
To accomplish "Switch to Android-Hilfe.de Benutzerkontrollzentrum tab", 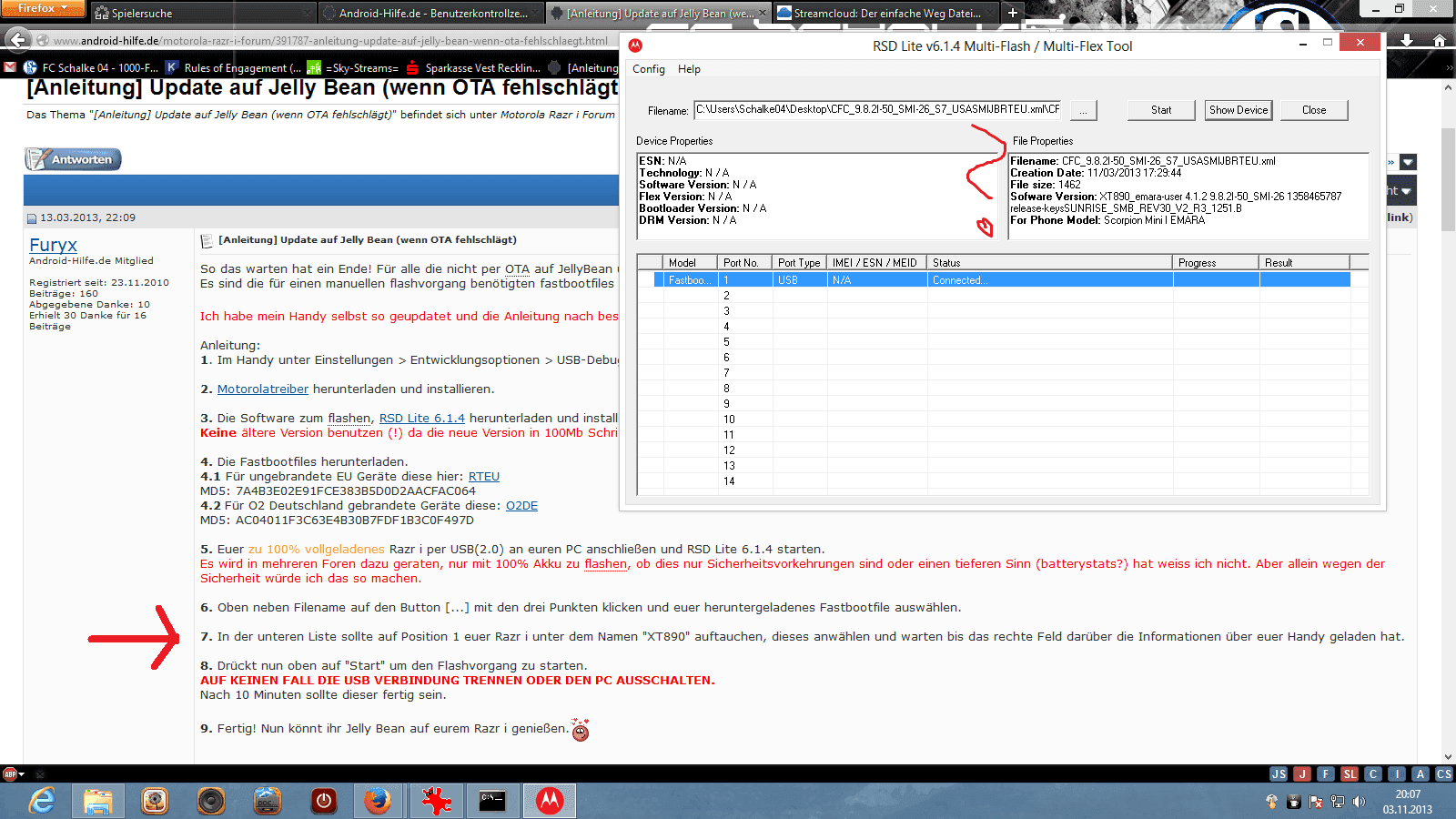I will 431,13.
